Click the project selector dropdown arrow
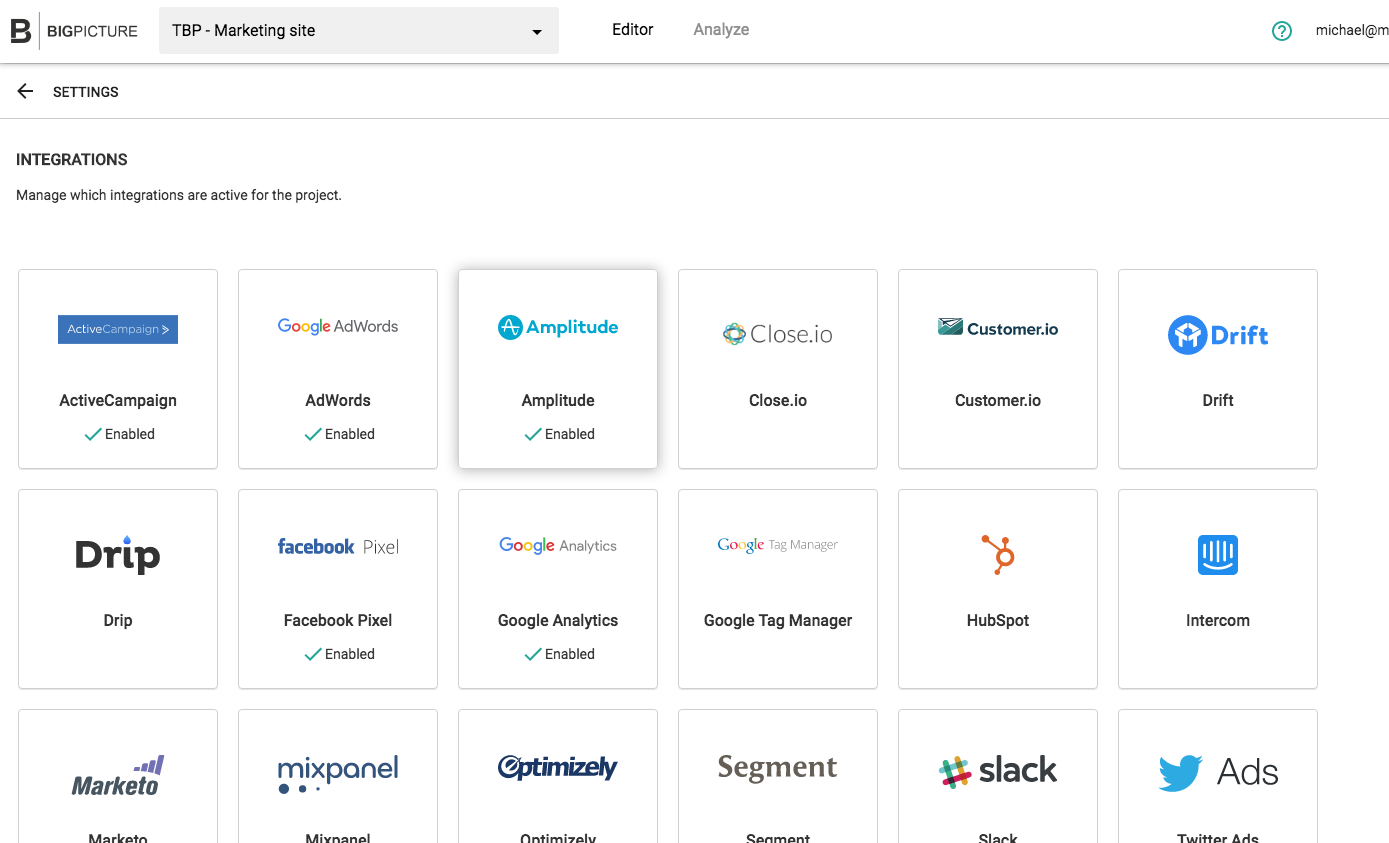This screenshot has width=1389, height=843. [x=537, y=32]
